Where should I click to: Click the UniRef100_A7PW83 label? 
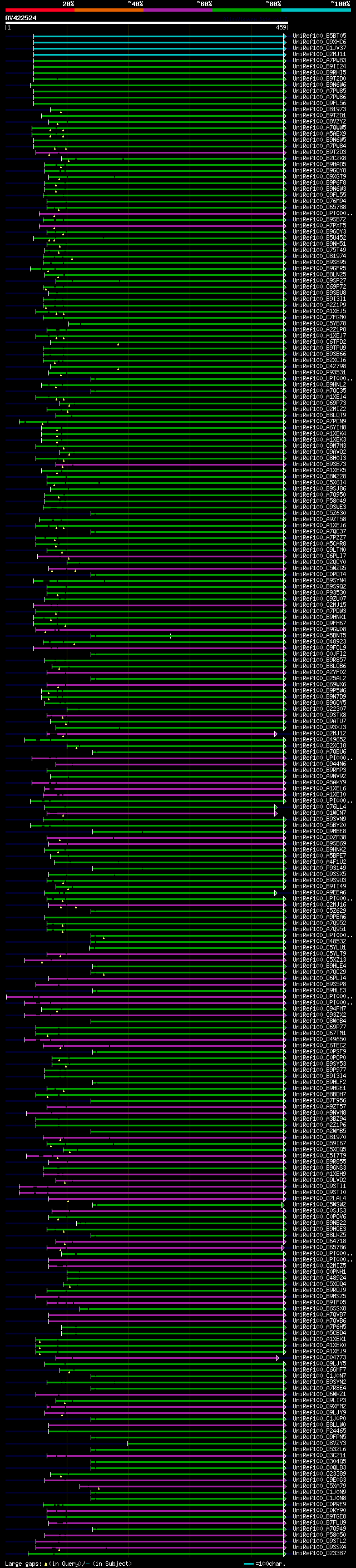pyautogui.click(x=319, y=60)
